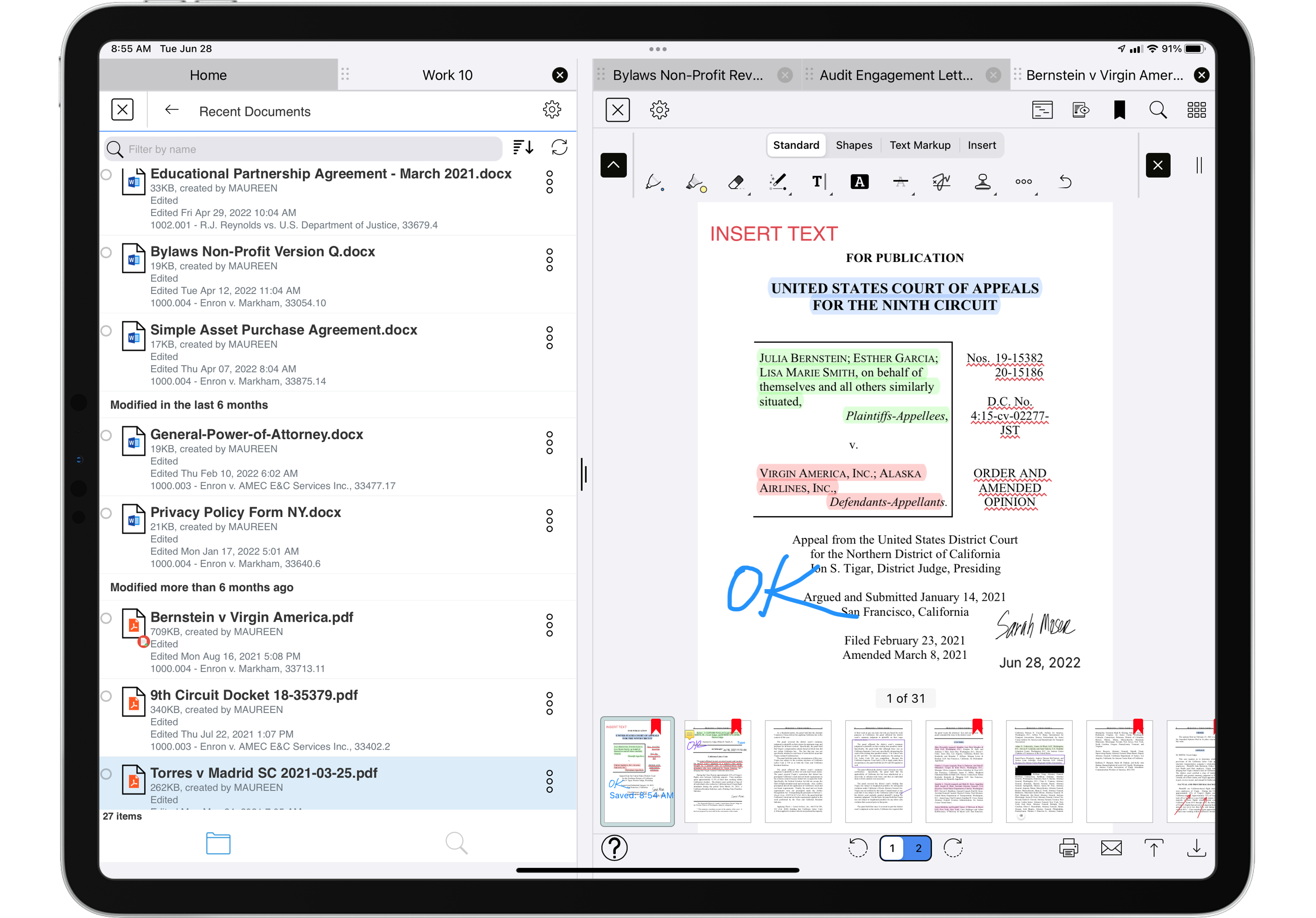Open options for Educational Partnership Agreement
Screen dimensions: 1316x918
click(x=549, y=182)
